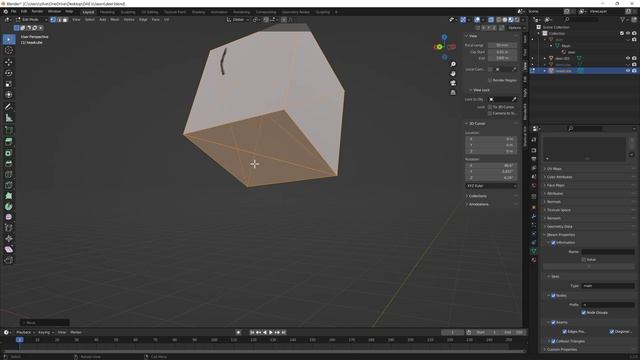Select the Scale tool
This screenshot has width=640, height=360.
point(9,84)
